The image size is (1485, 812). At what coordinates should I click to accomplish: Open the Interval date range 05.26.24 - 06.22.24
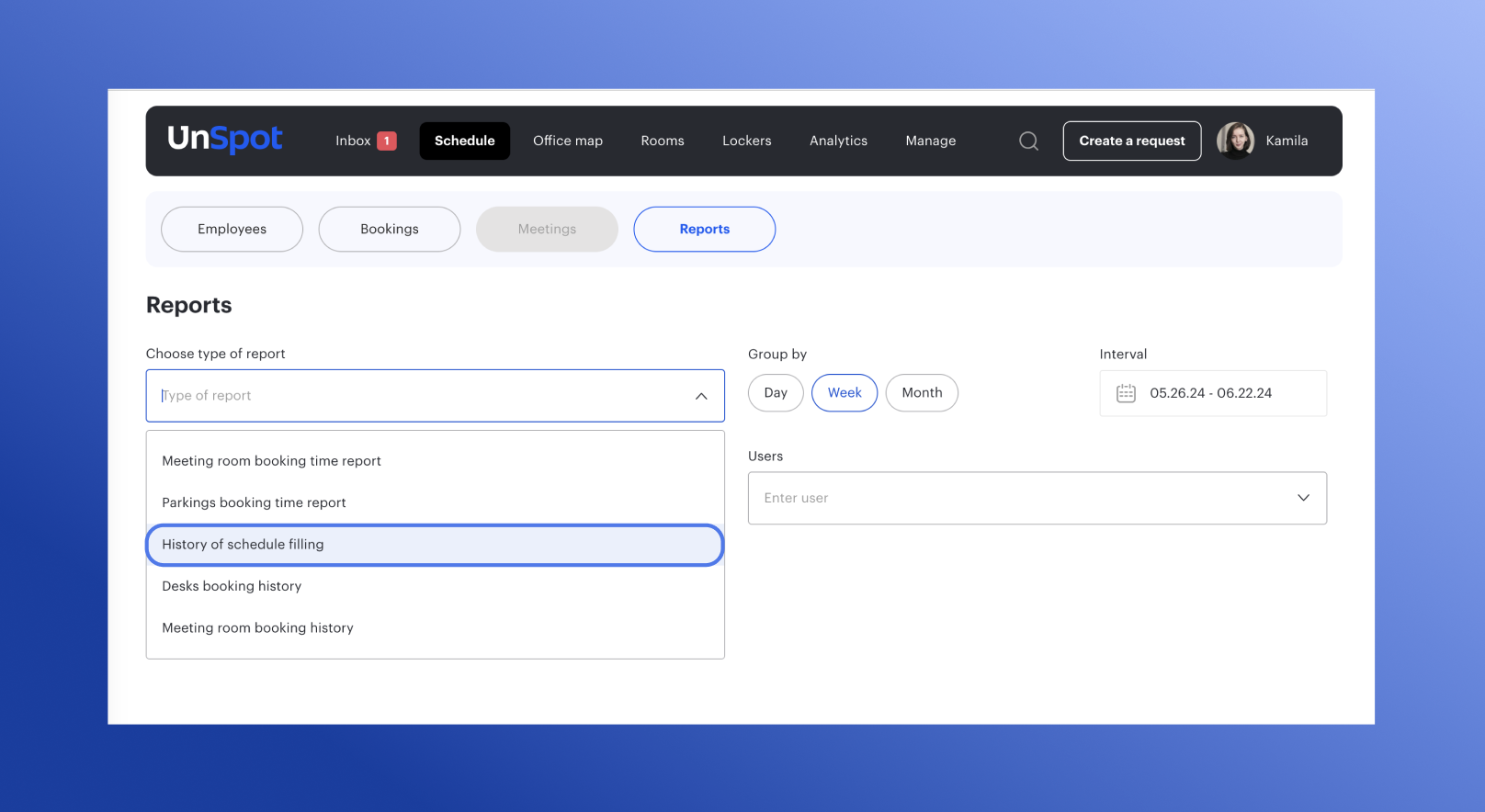coord(1213,393)
